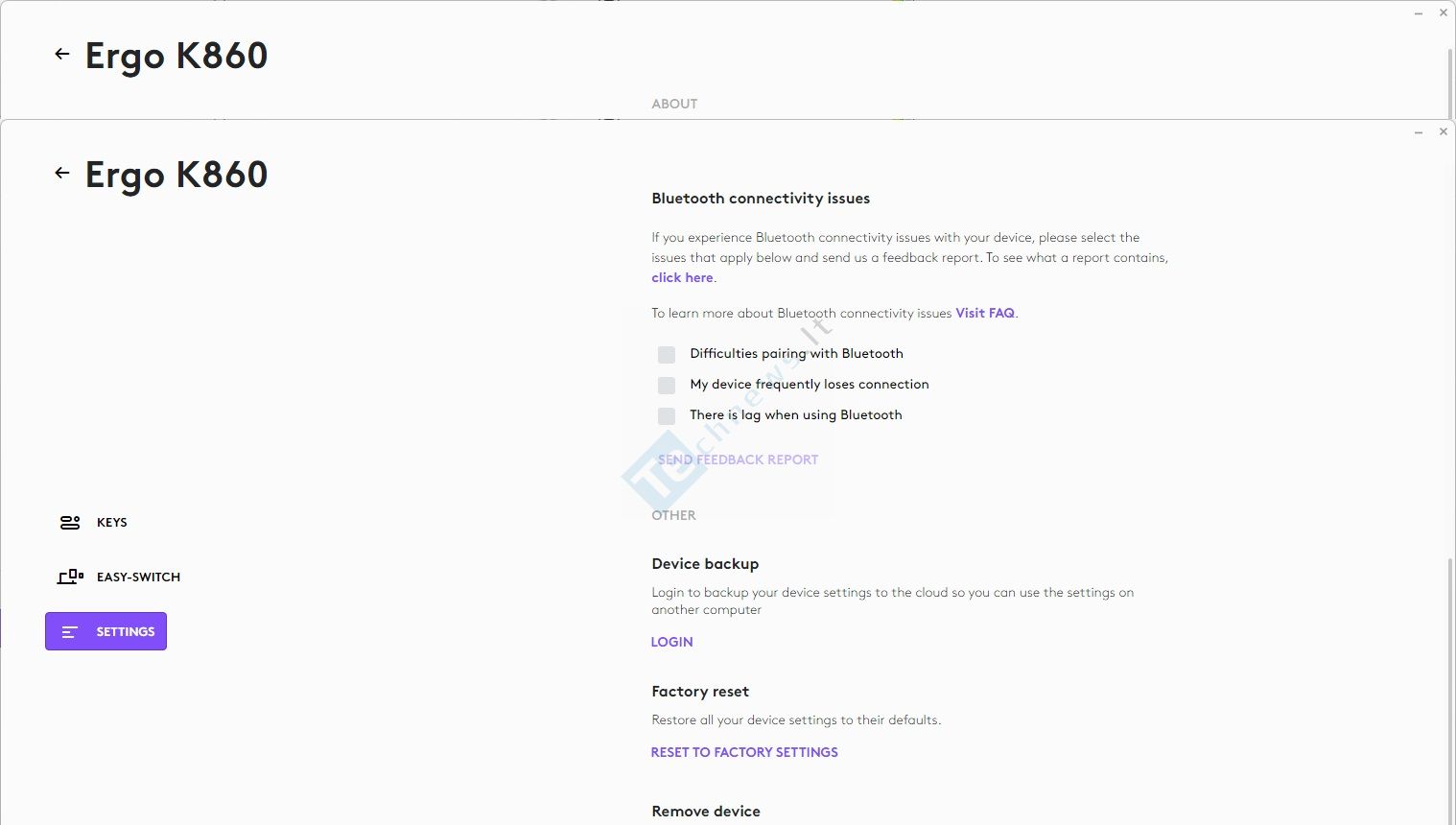Go back using front window's arrow icon
1456x825 pixels.
[62, 173]
